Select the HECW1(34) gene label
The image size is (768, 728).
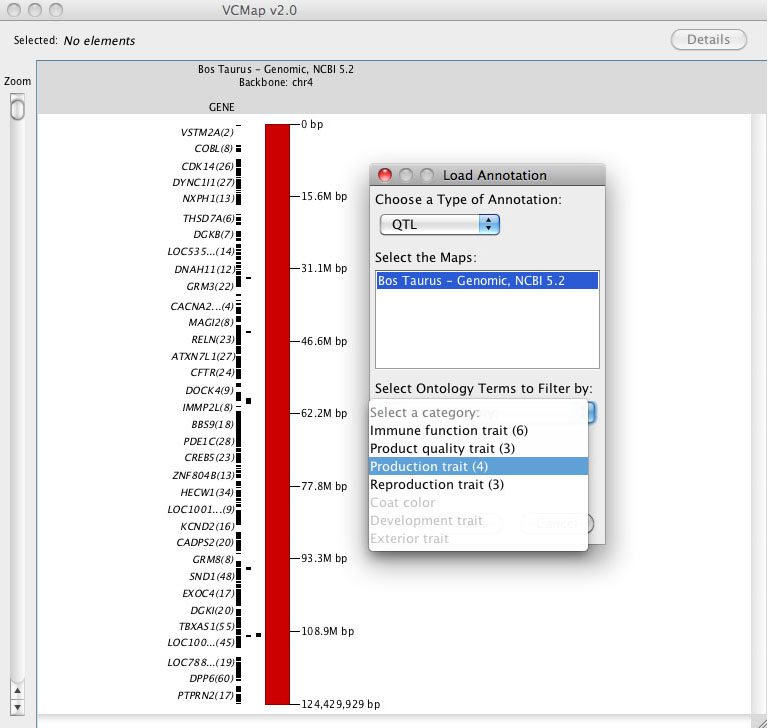click(207, 492)
